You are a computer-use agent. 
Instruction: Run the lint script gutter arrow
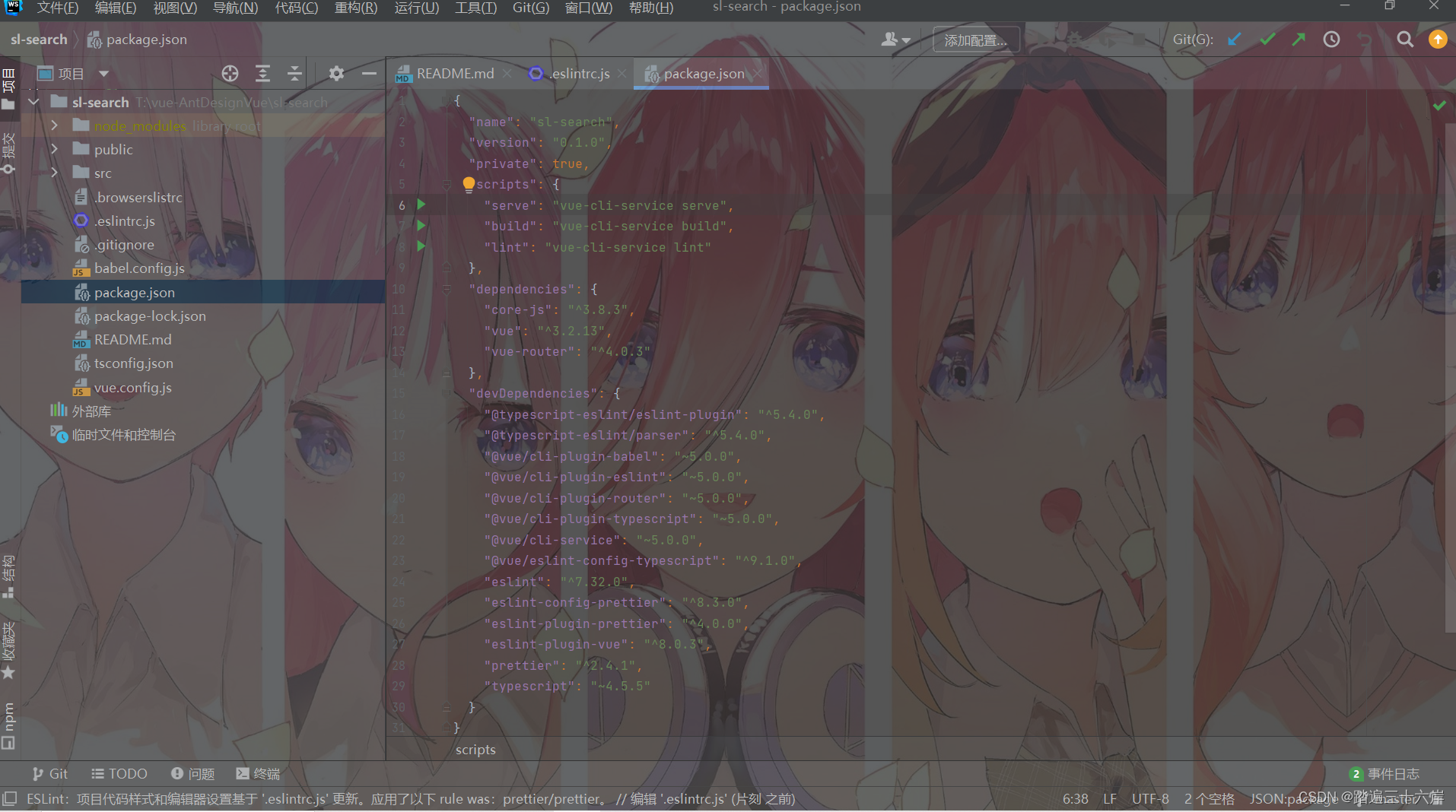(421, 246)
